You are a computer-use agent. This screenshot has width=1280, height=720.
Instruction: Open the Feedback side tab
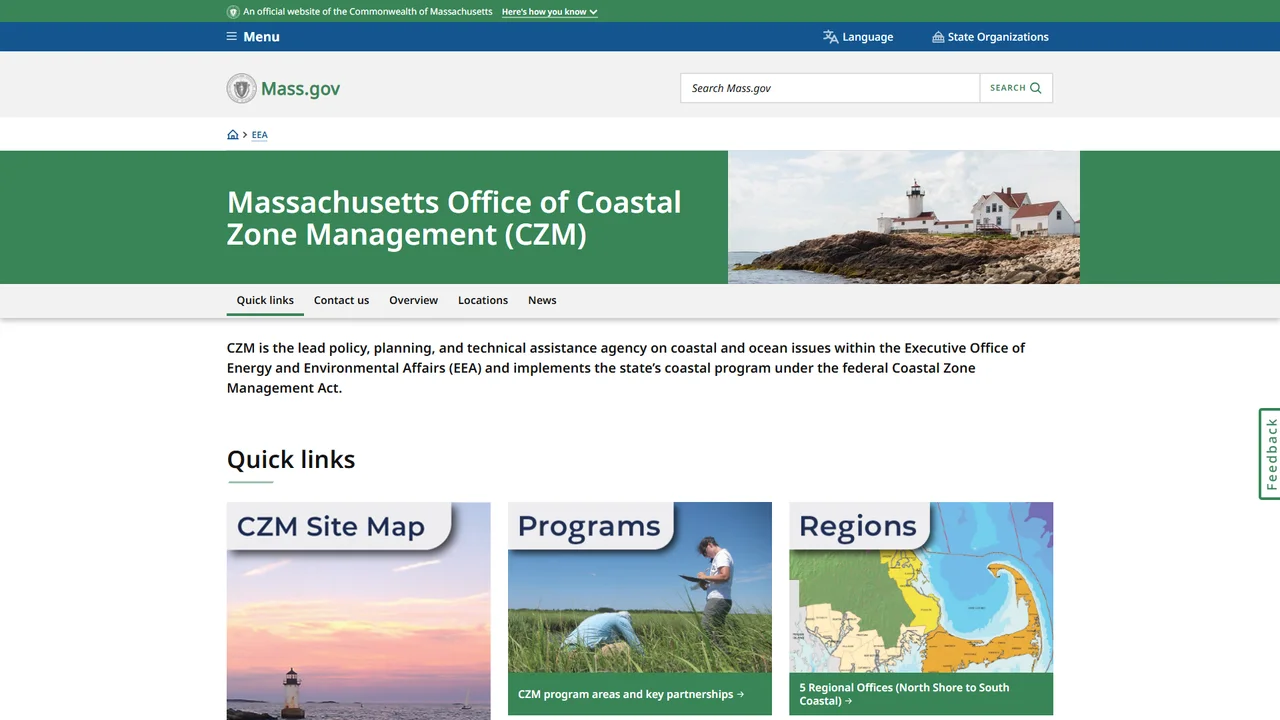pos(1269,454)
